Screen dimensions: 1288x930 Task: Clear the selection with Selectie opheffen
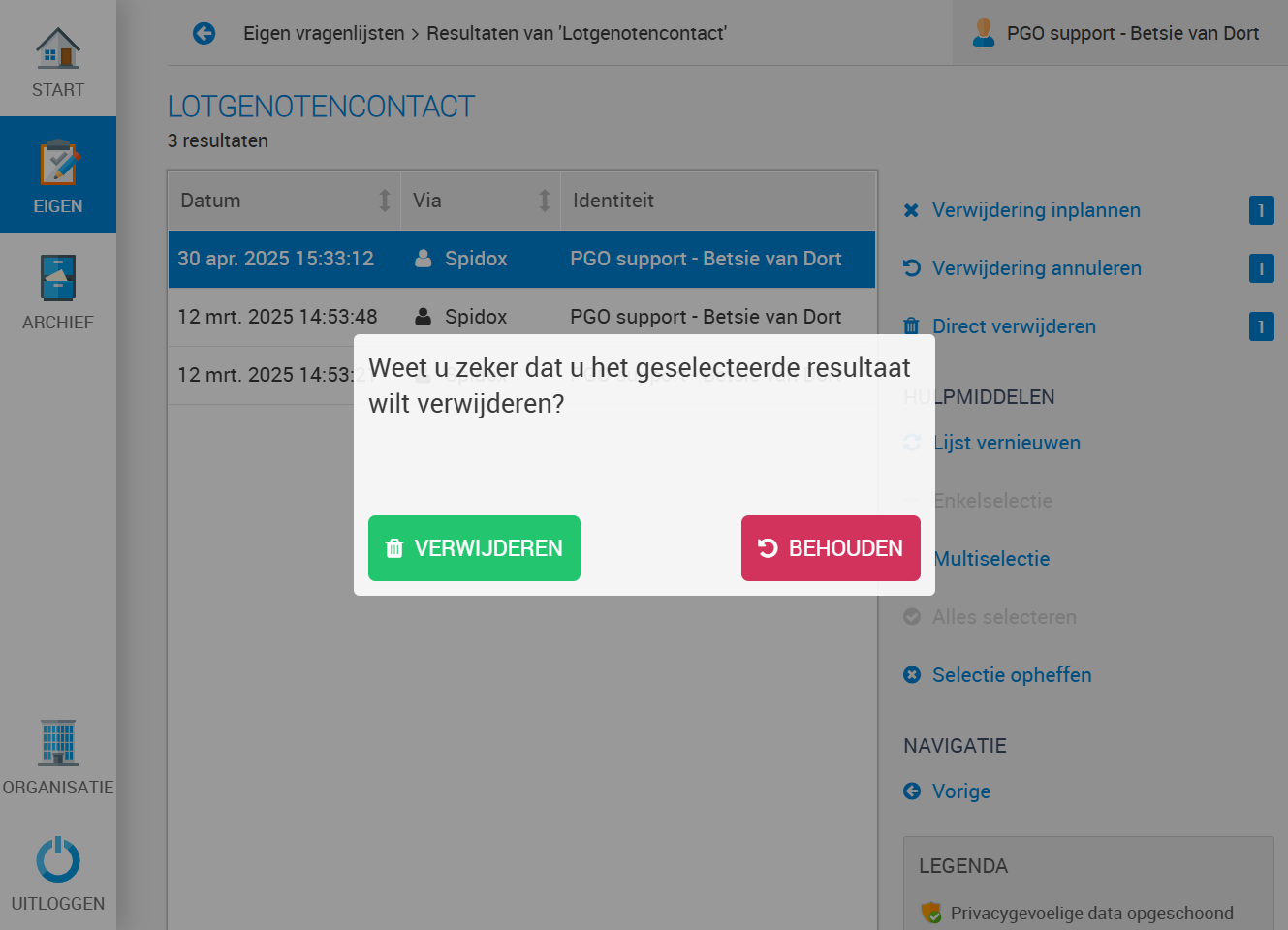coord(1012,675)
